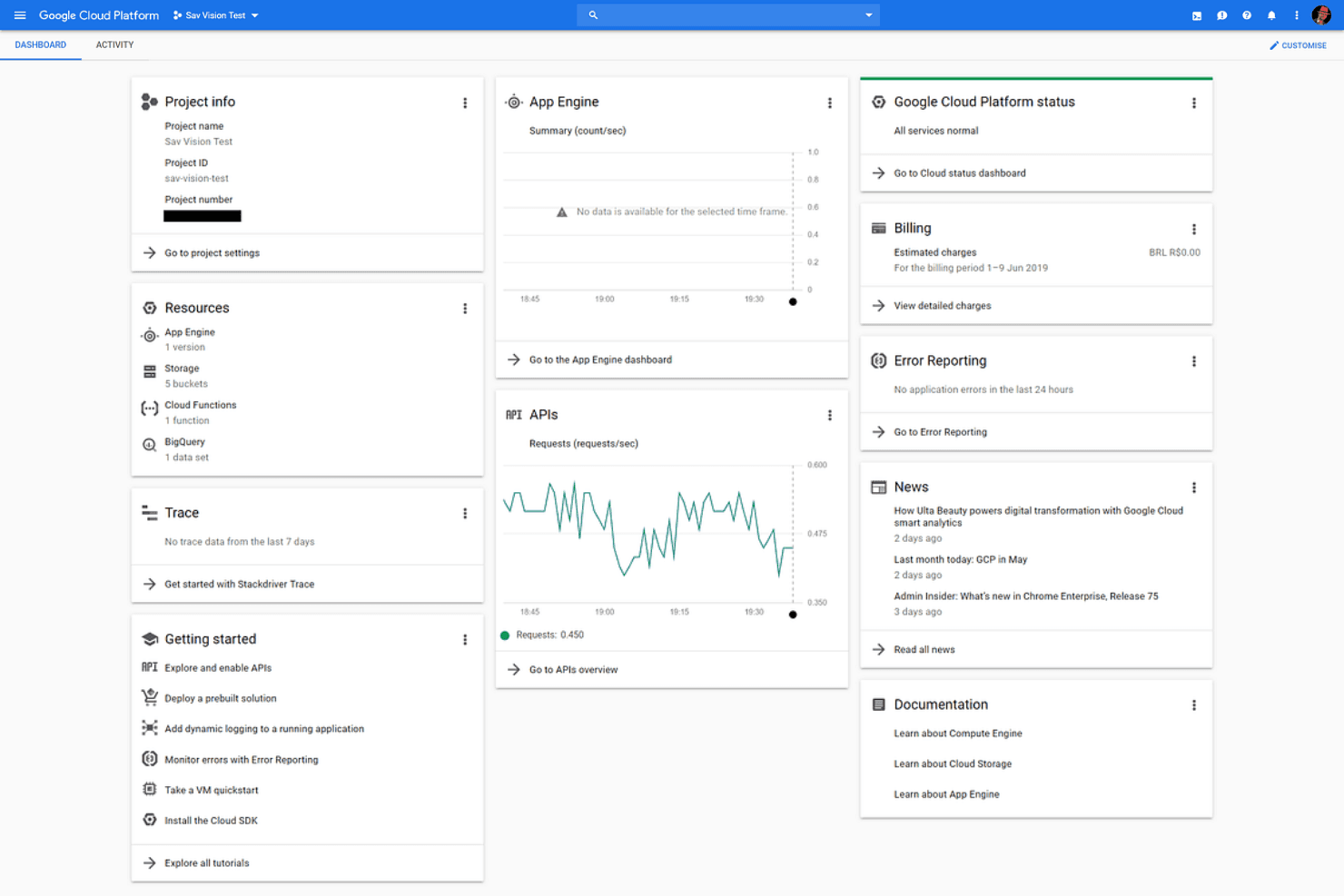
Task: Open the Trace card options menu
Action: click(x=465, y=514)
